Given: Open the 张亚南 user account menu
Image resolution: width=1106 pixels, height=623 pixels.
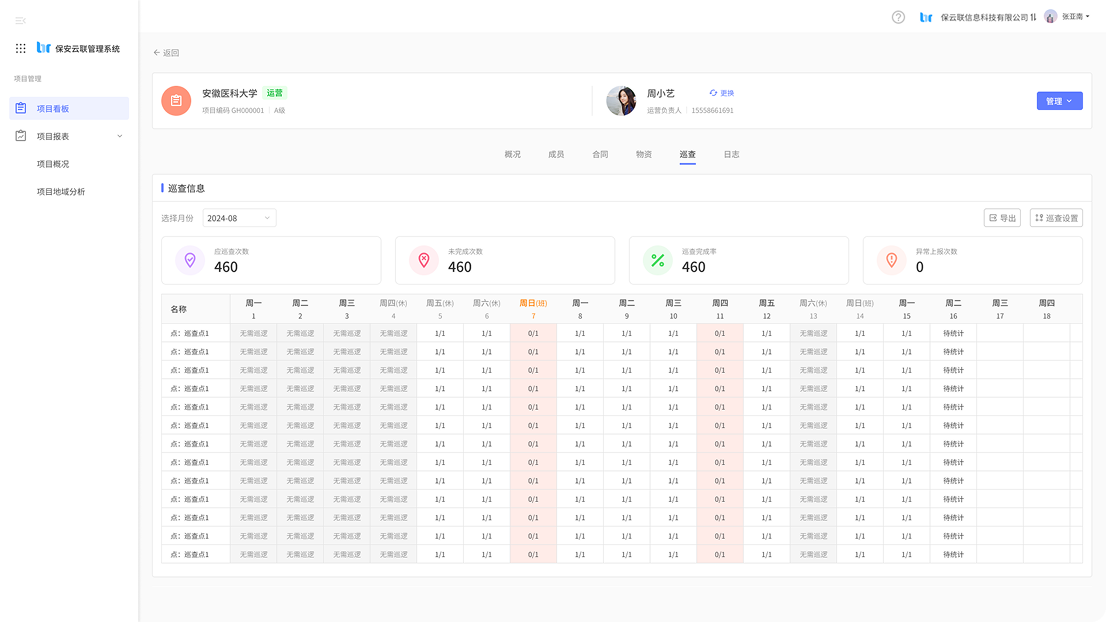Looking at the screenshot, I should pos(1068,17).
